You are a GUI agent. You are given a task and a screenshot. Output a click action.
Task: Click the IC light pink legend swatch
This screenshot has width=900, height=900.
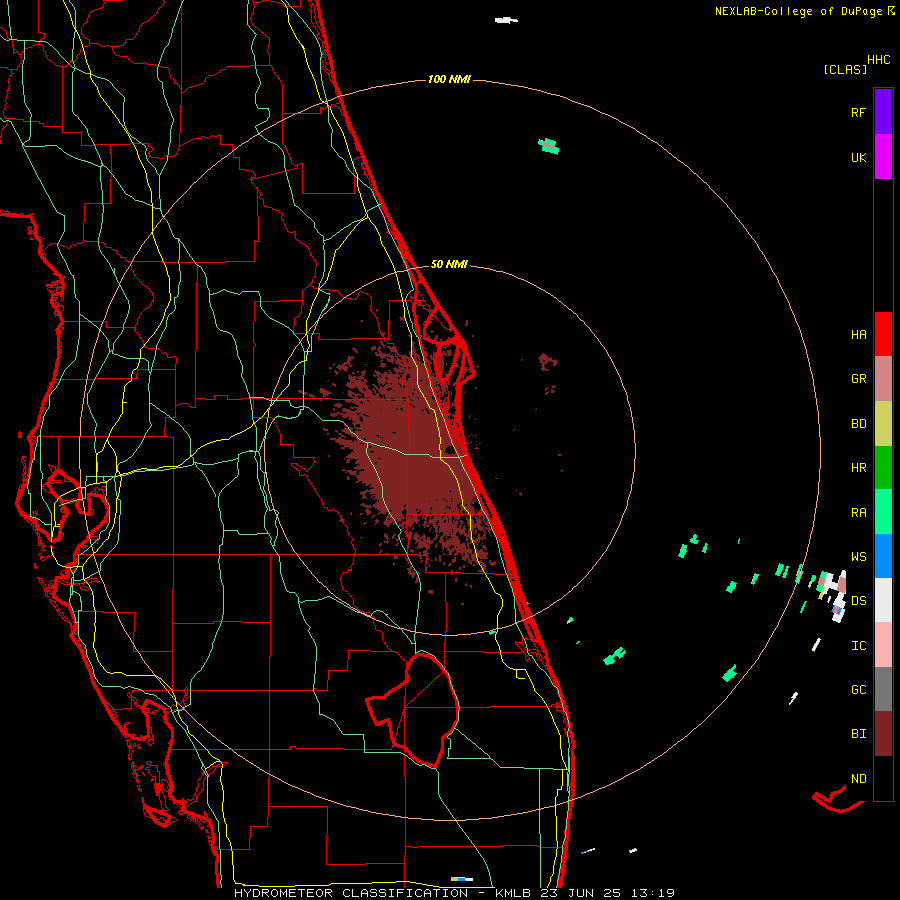pyautogui.click(x=883, y=645)
